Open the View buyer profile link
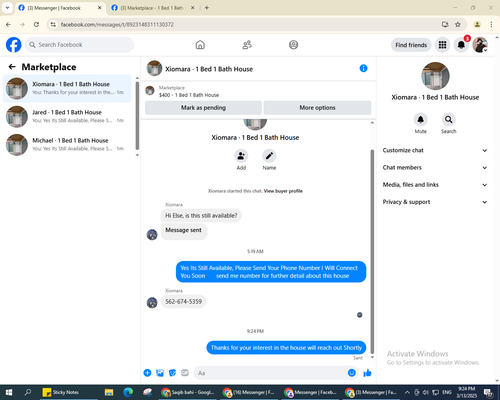500x400 pixels. [x=283, y=191]
